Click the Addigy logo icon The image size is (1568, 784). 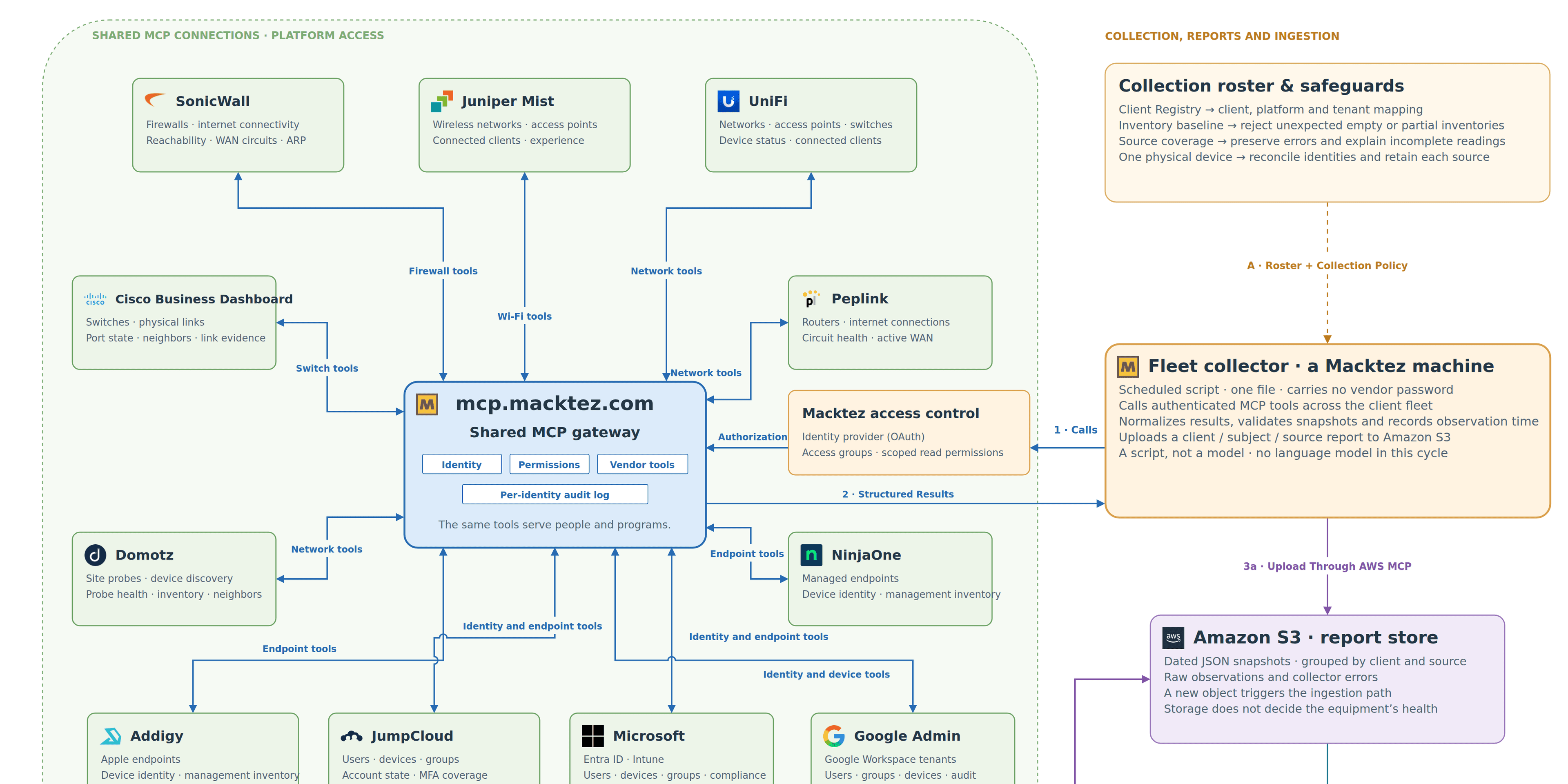coord(111,736)
